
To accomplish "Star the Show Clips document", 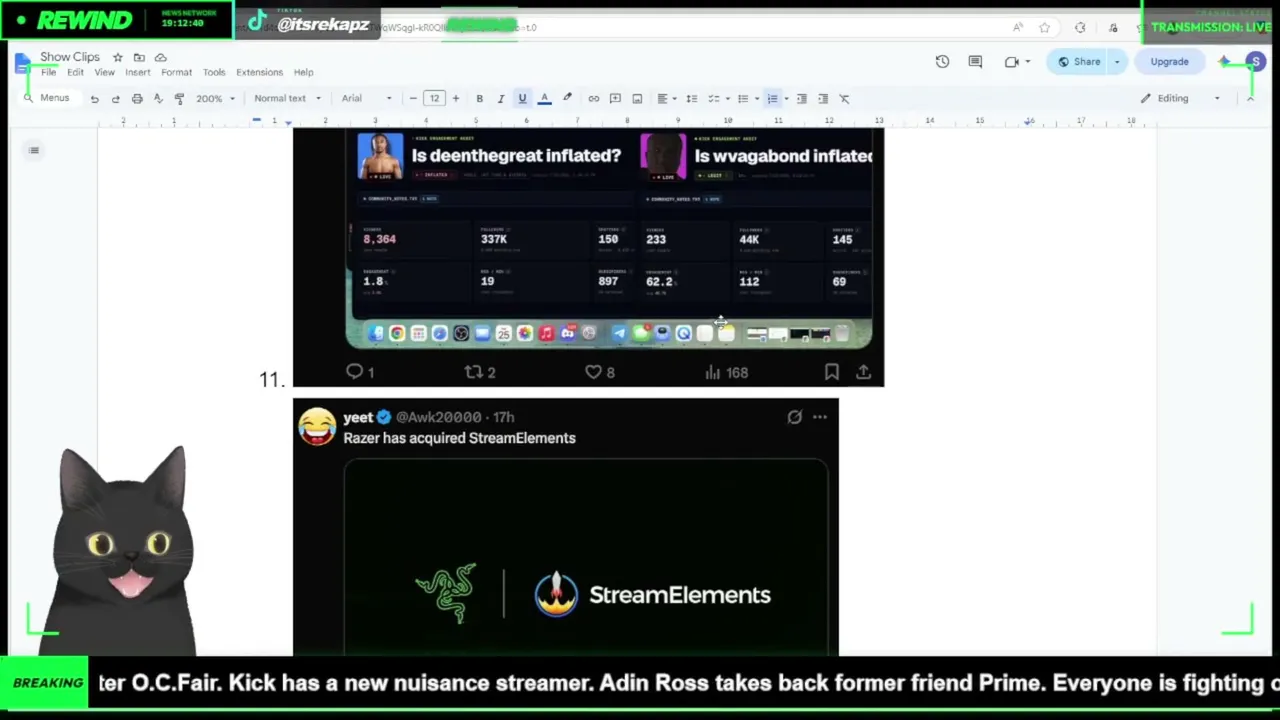I will point(117,58).
